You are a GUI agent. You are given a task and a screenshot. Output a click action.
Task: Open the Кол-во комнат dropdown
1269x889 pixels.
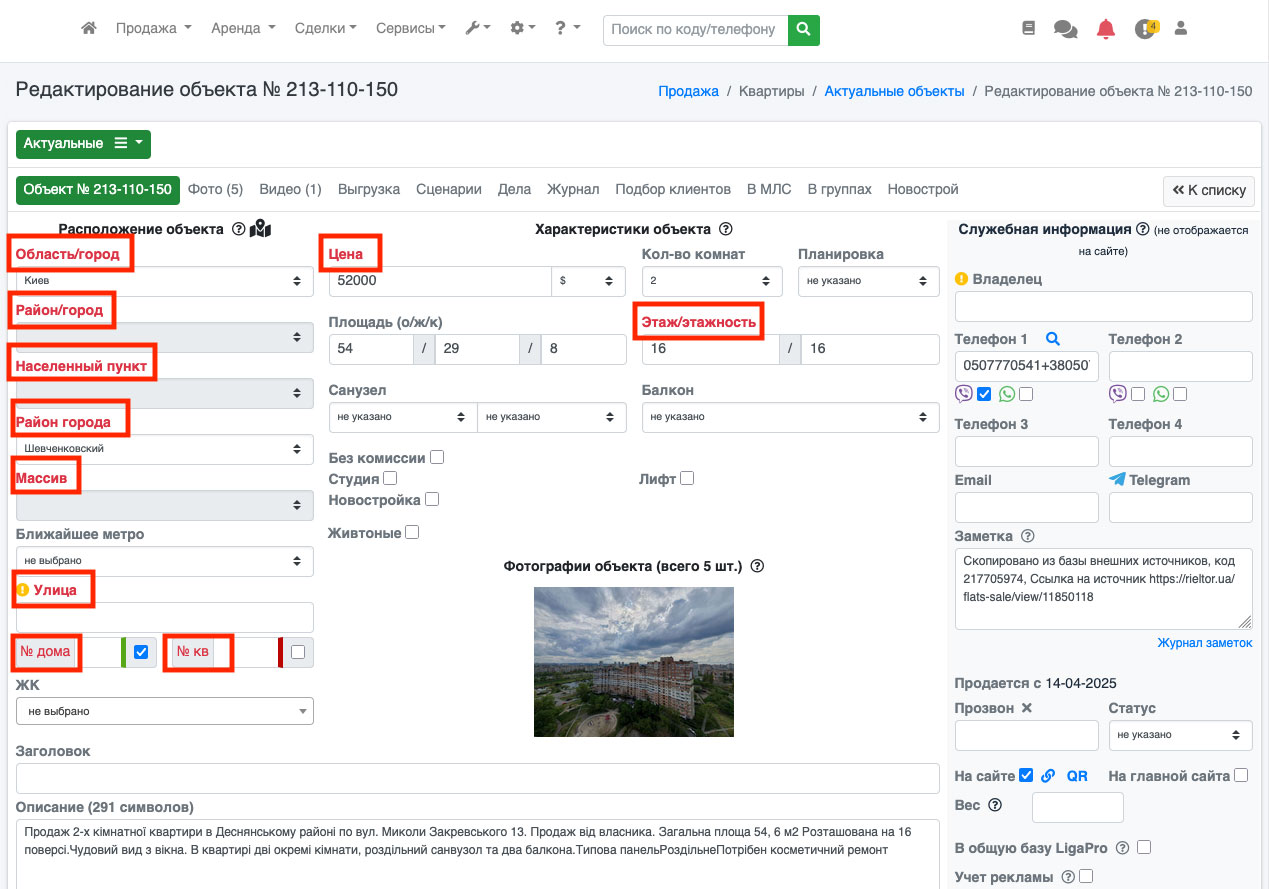[x=711, y=281]
